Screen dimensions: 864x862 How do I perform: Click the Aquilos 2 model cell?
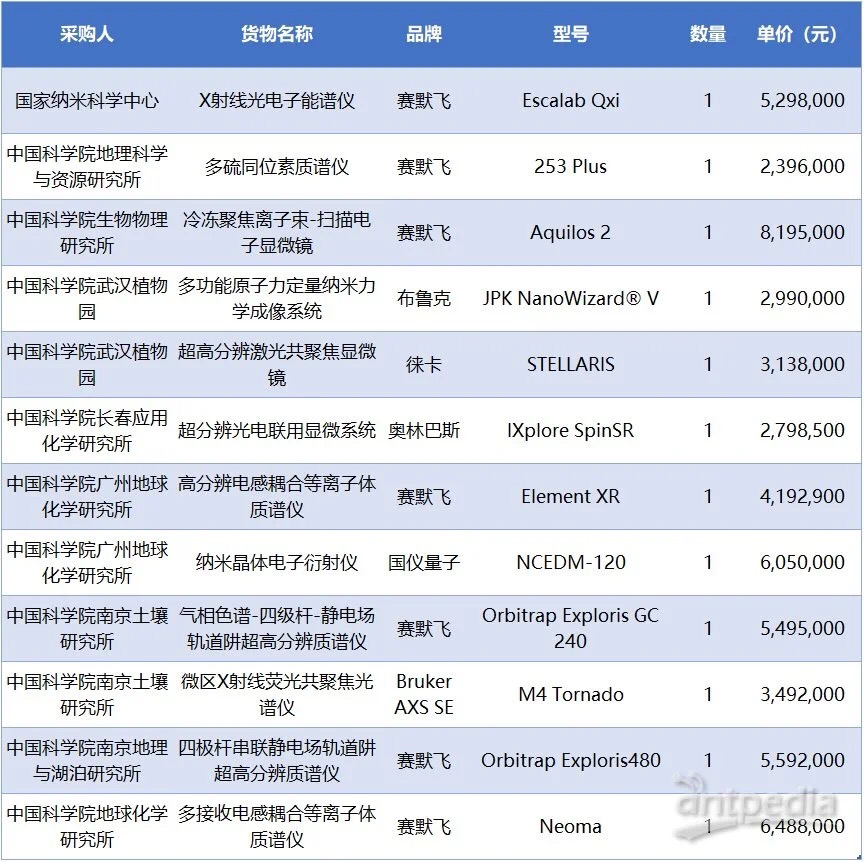(x=570, y=233)
